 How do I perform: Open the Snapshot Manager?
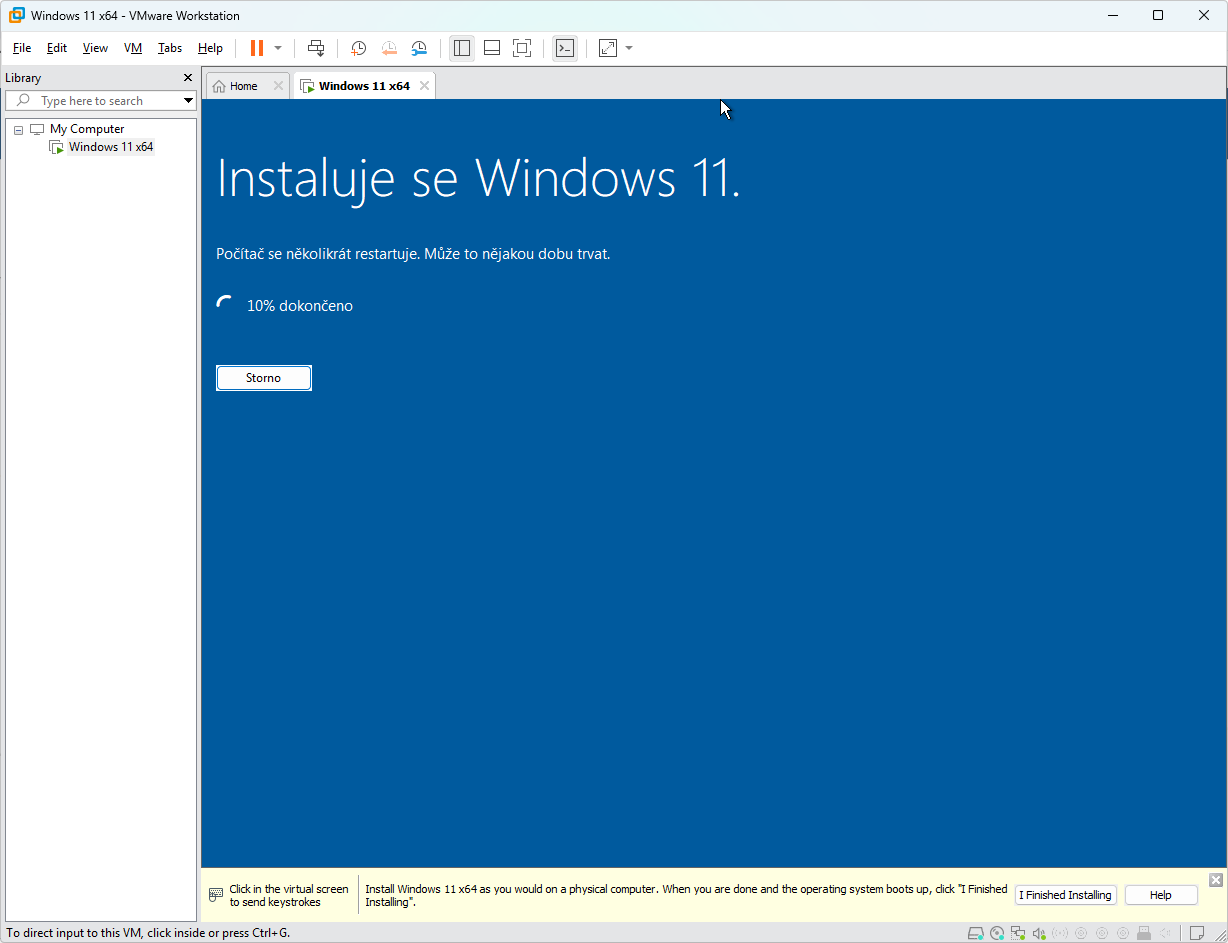pos(419,47)
